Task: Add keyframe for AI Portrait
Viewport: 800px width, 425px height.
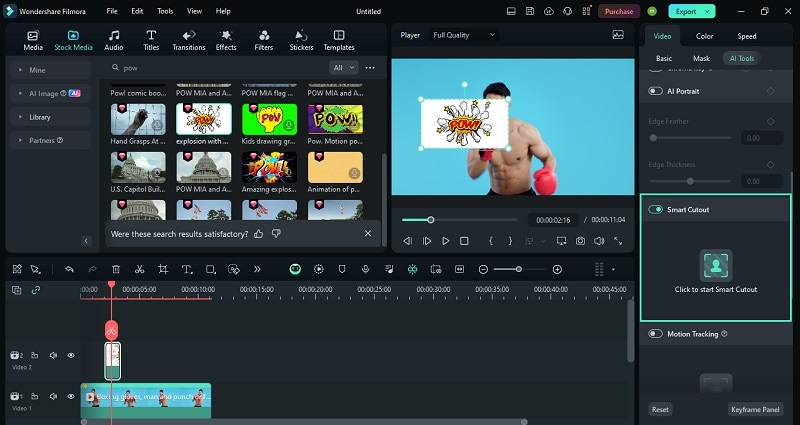Action: pos(770,91)
